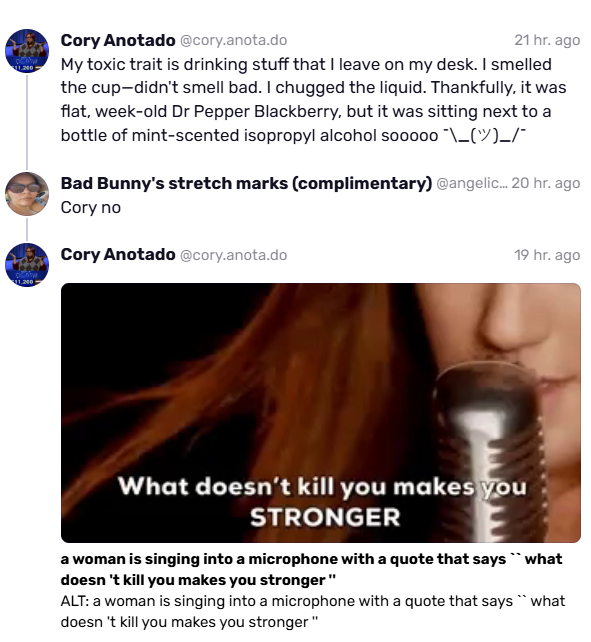Open Bad Bunny's stretch marks (complimentary) profile name
This screenshot has width=591, height=642.
(x=246, y=183)
